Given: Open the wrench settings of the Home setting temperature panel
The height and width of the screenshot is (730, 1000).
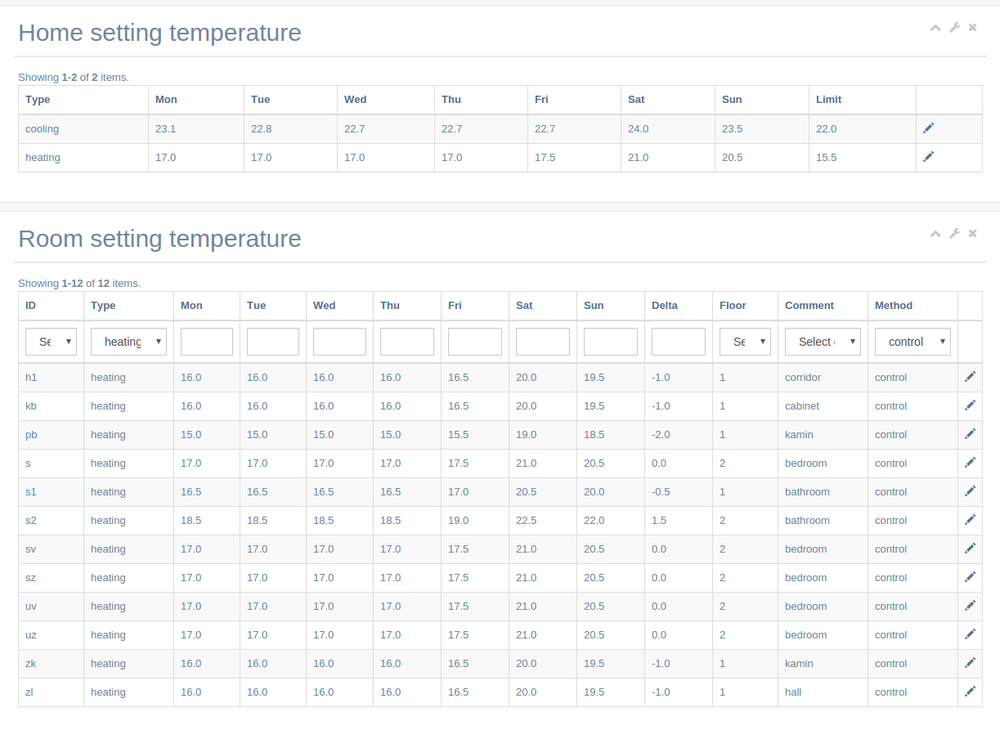Looking at the screenshot, I should pos(954,28).
